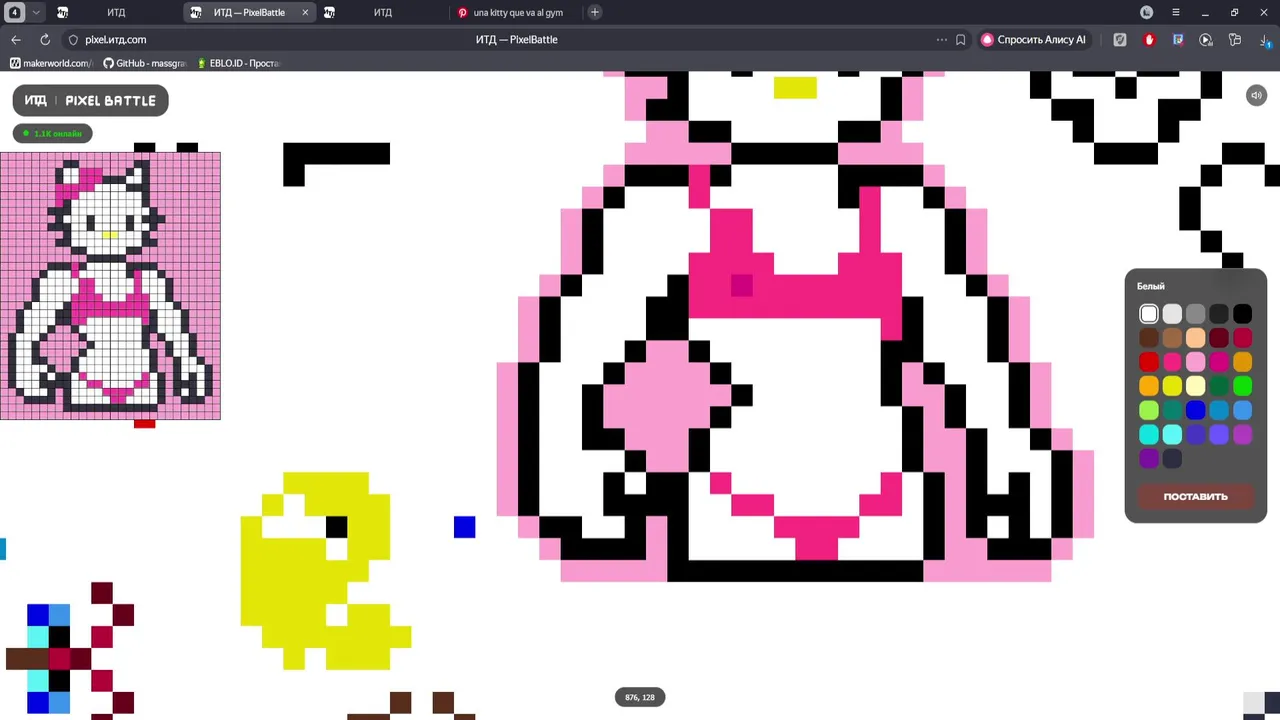This screenshot has width=1280, height=720.
Task: Switch to the ИТД — PixelBattle tab
Action: point(249,12)
